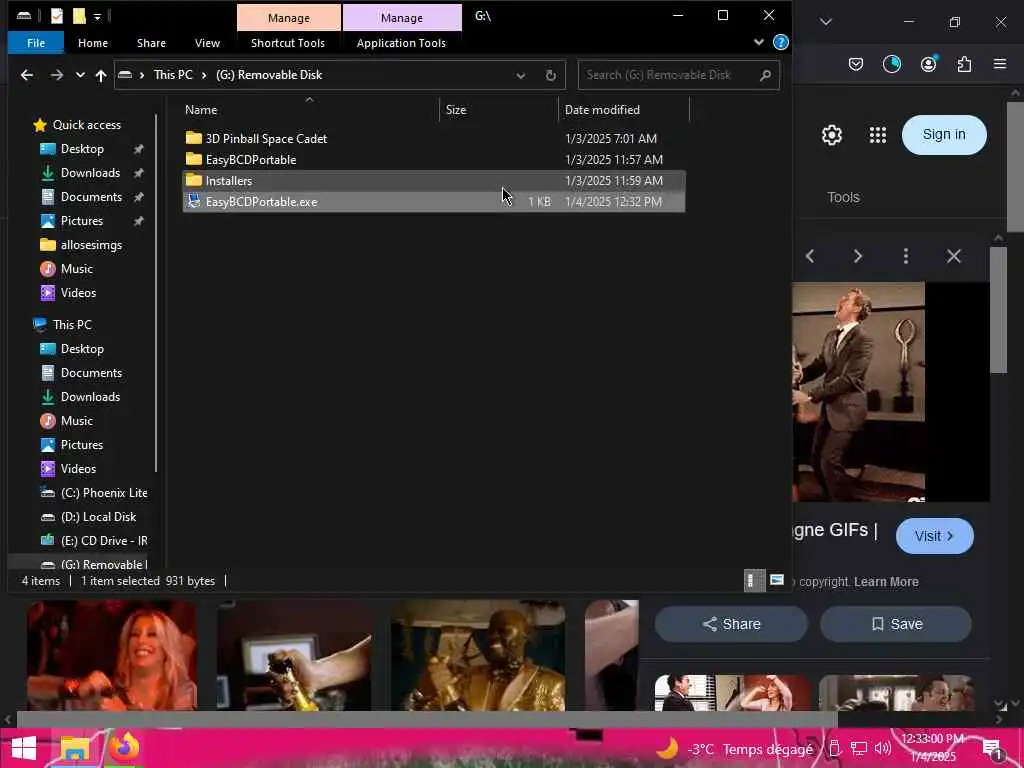1024x768 pixels.
Task: Click the Sign in button in browser
Action: click(944, 135)
